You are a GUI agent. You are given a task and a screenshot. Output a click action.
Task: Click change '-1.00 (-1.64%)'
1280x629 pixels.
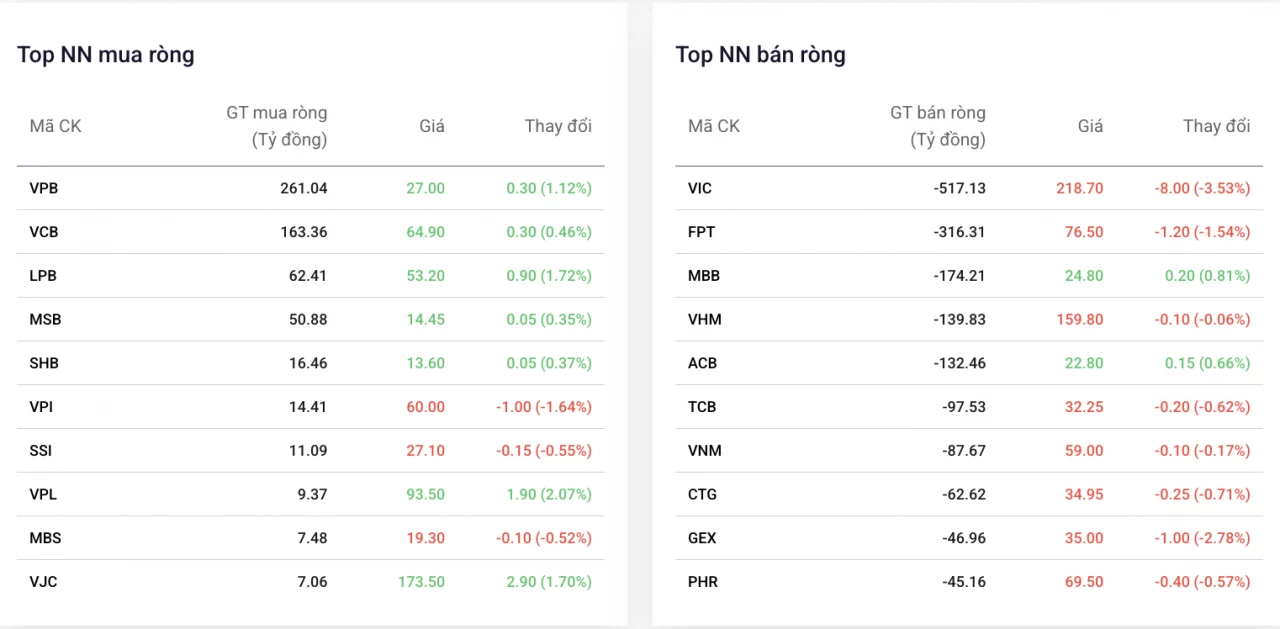click(544, 407)
